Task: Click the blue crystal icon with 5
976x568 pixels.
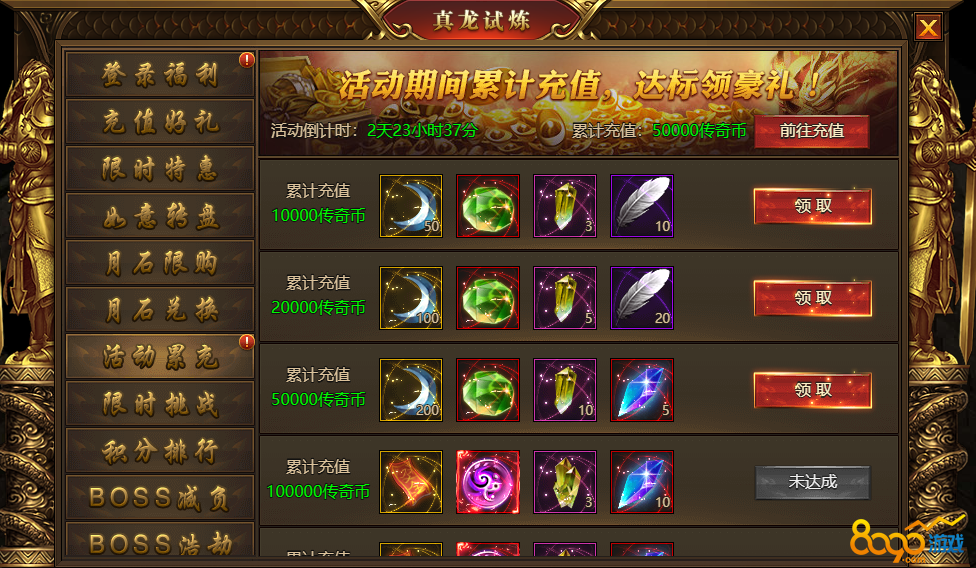Action: coord(642,390)
